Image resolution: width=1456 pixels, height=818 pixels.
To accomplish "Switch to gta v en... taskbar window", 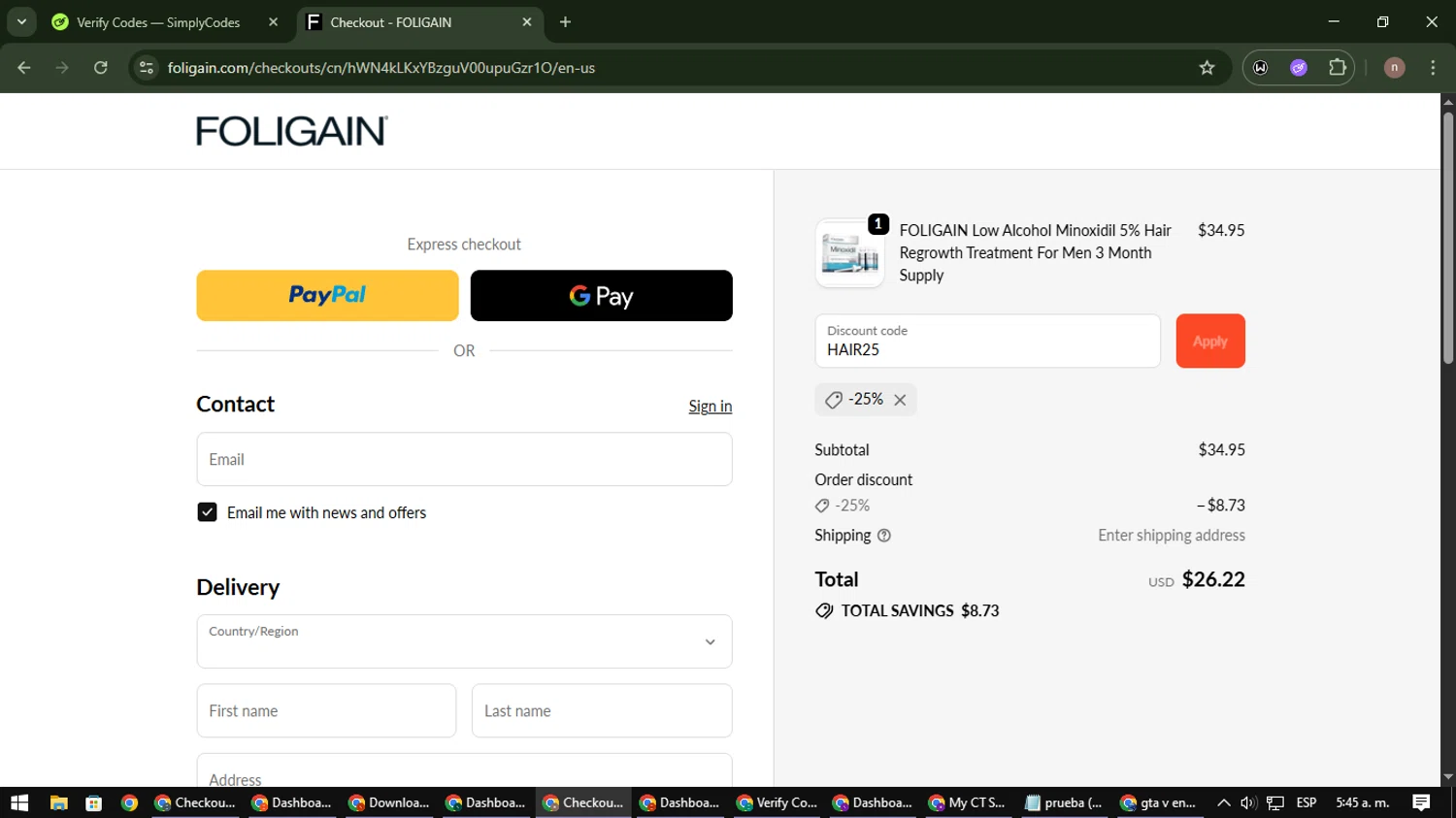I will [x=1163, y=802].
